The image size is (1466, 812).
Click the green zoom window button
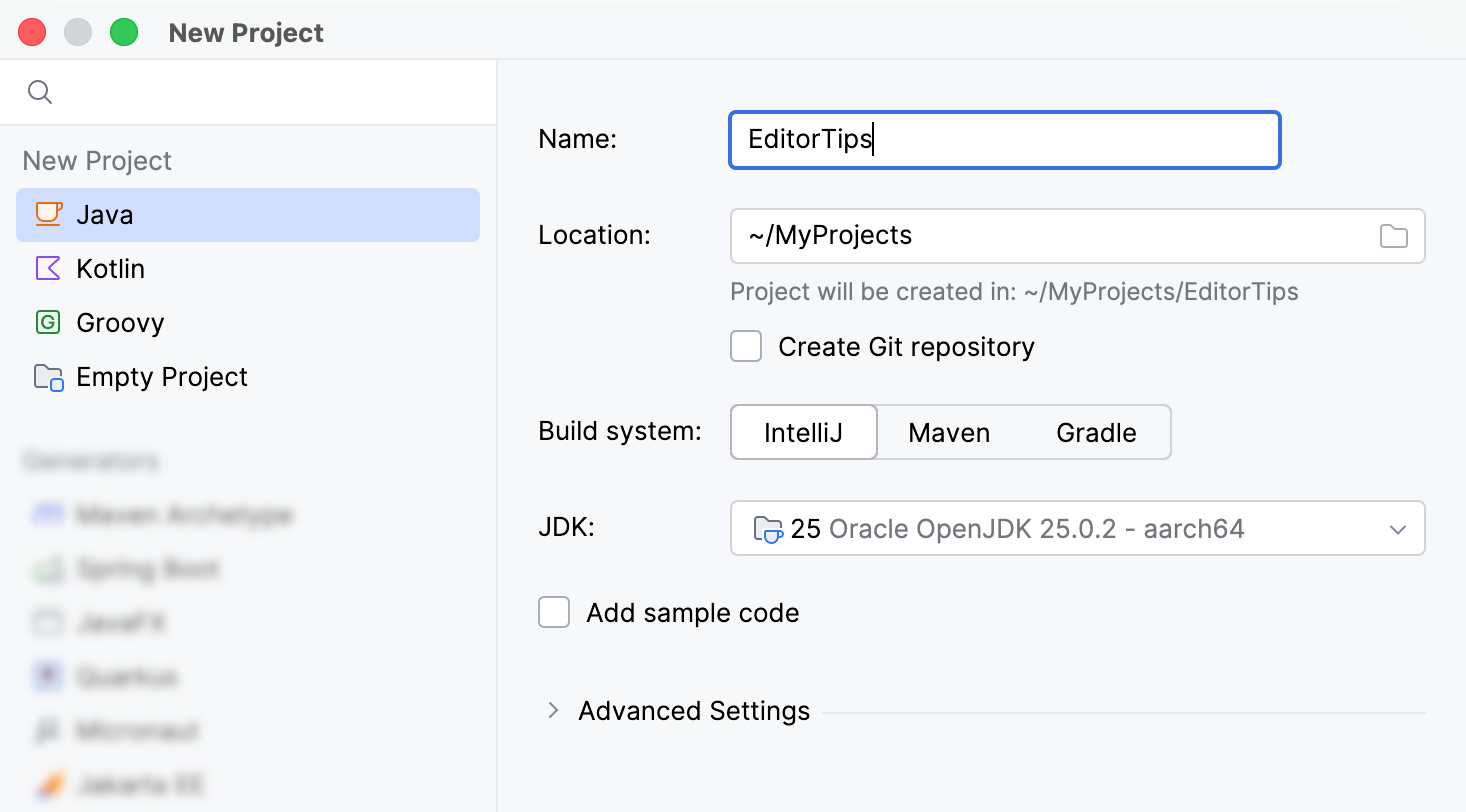tap(123, 32)
